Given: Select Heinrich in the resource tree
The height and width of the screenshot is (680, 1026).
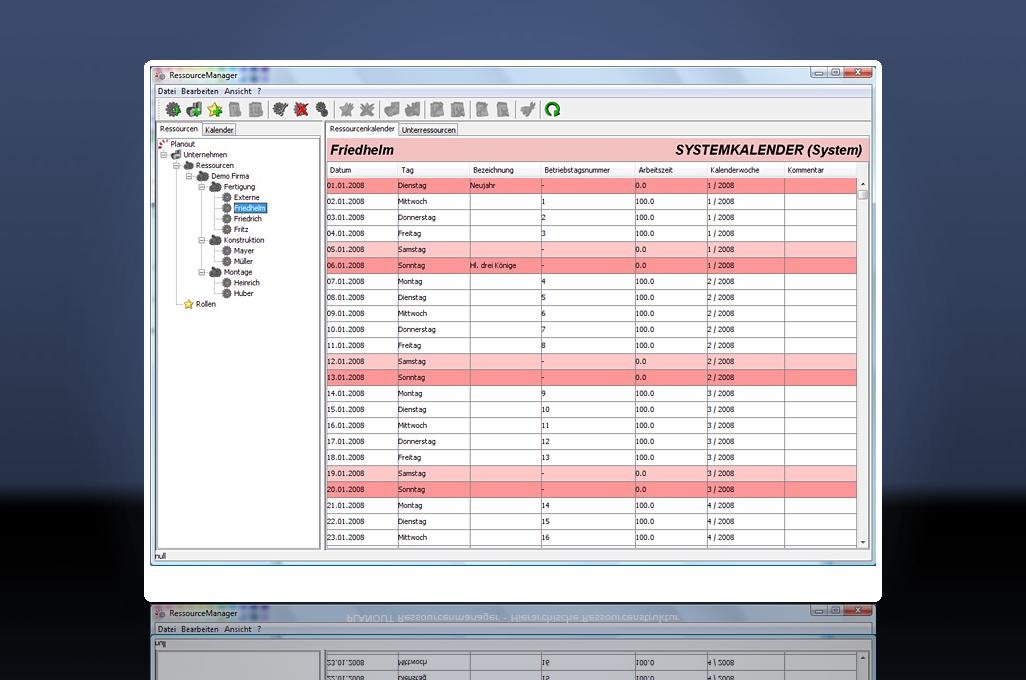Looking at the screenshot, I should point(247,283).
